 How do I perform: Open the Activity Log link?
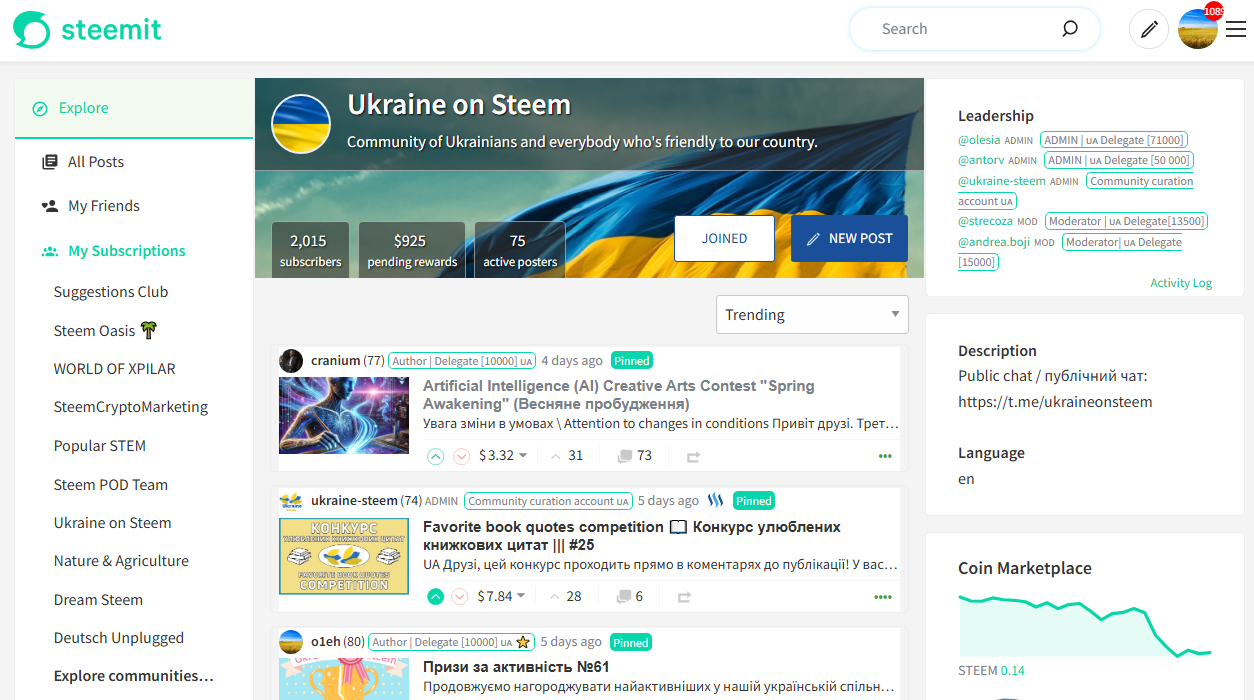click(1181, 283)
